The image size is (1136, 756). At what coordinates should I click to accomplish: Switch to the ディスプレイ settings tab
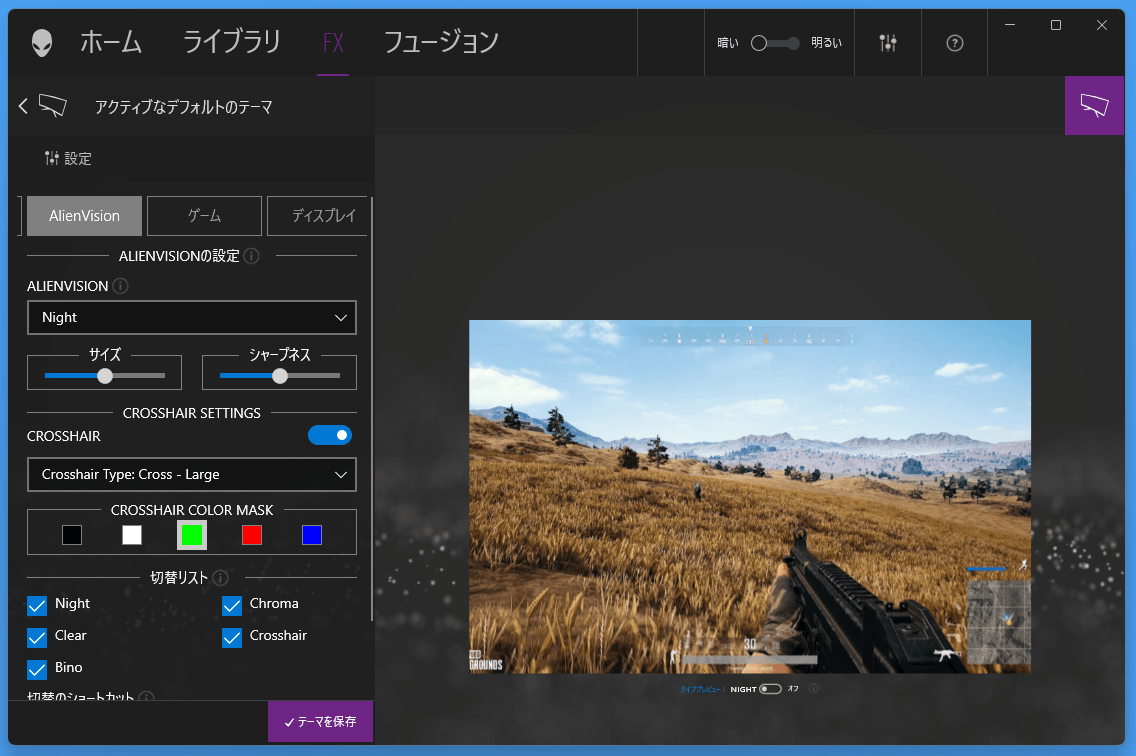pyautogui.click(x=319, y=216)
